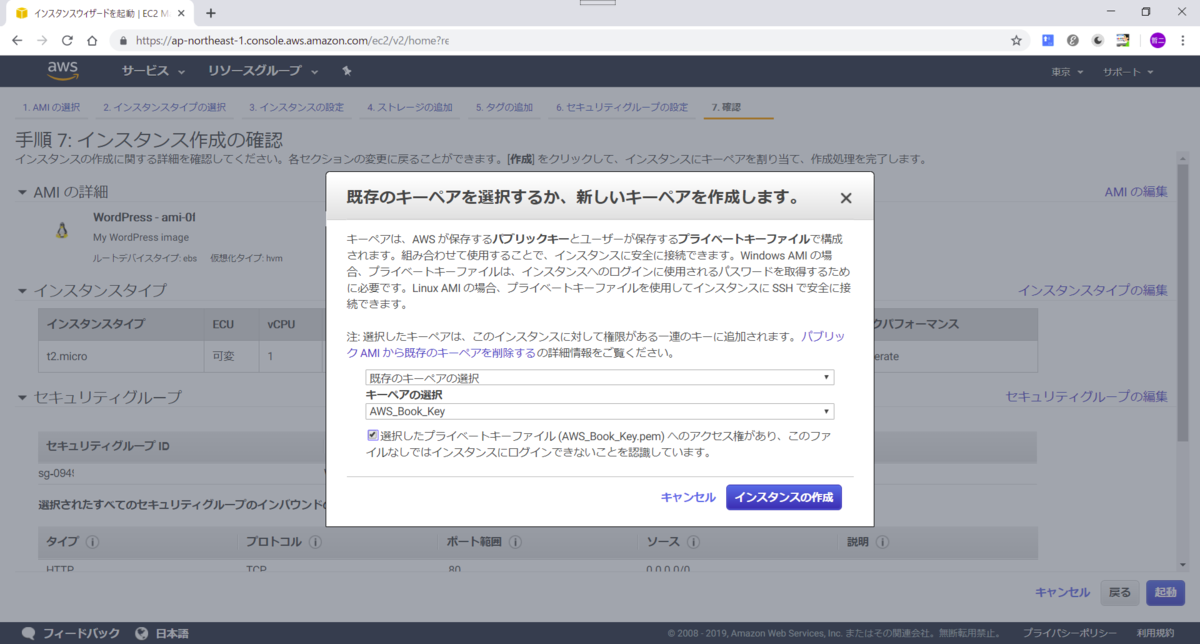Click the AWS home logo
The image size is (1200, 644).
tap(62, 71)
